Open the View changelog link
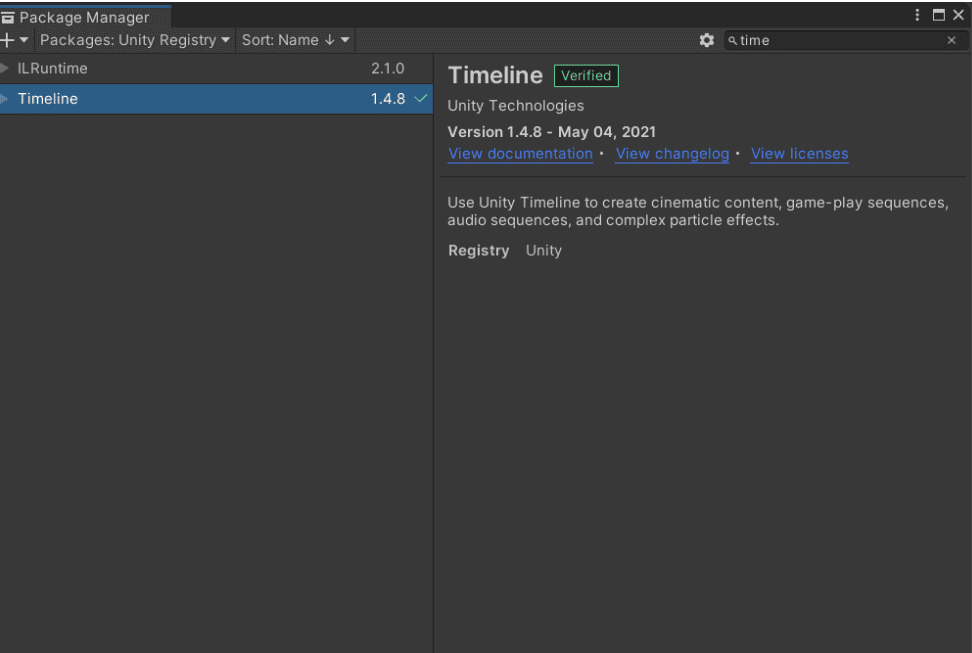This screenshot has height=653, width=972. coord(672,154)
